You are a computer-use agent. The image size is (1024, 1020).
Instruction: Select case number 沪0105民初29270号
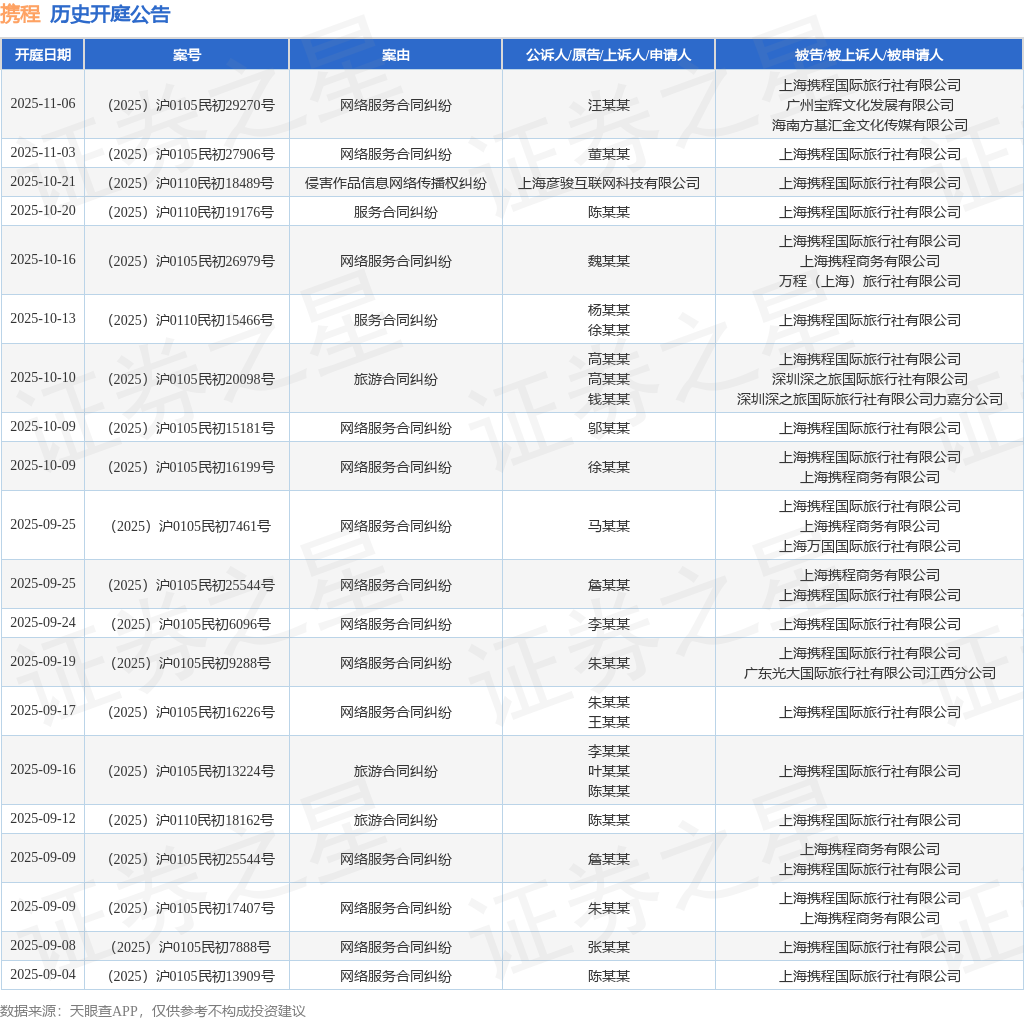coord(191,105)
